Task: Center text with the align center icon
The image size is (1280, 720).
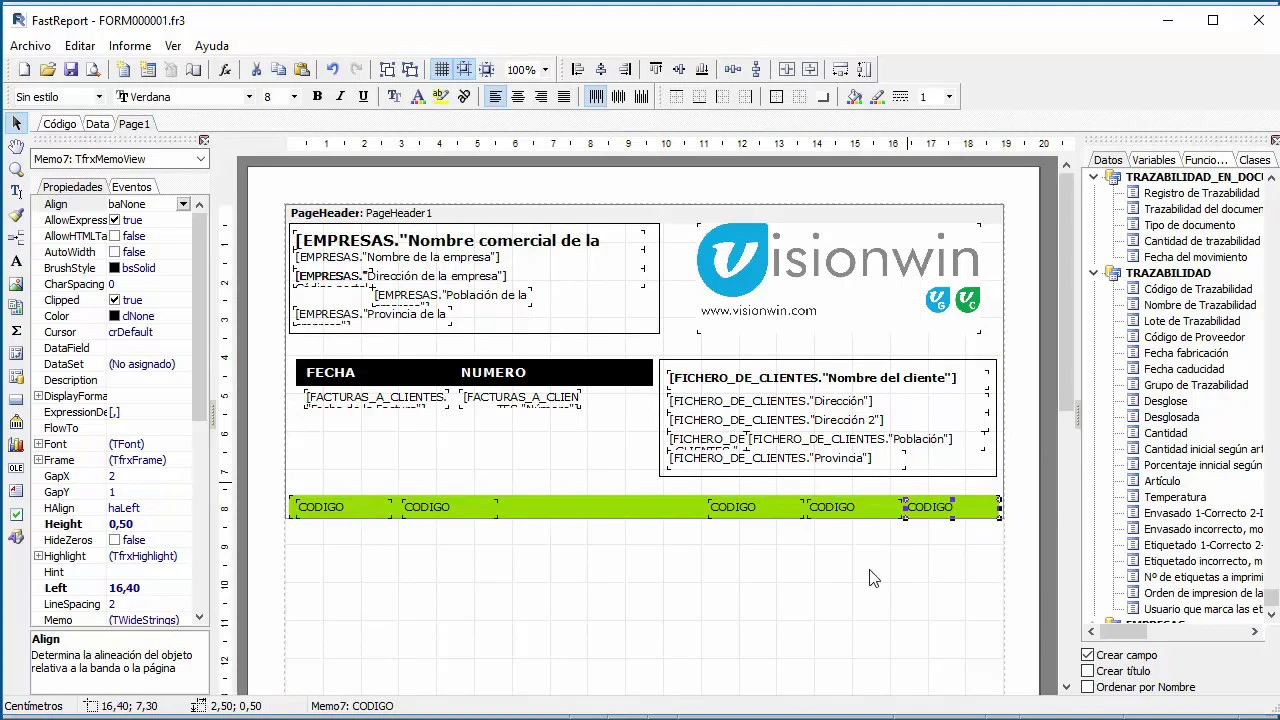Action: point(518,97)
